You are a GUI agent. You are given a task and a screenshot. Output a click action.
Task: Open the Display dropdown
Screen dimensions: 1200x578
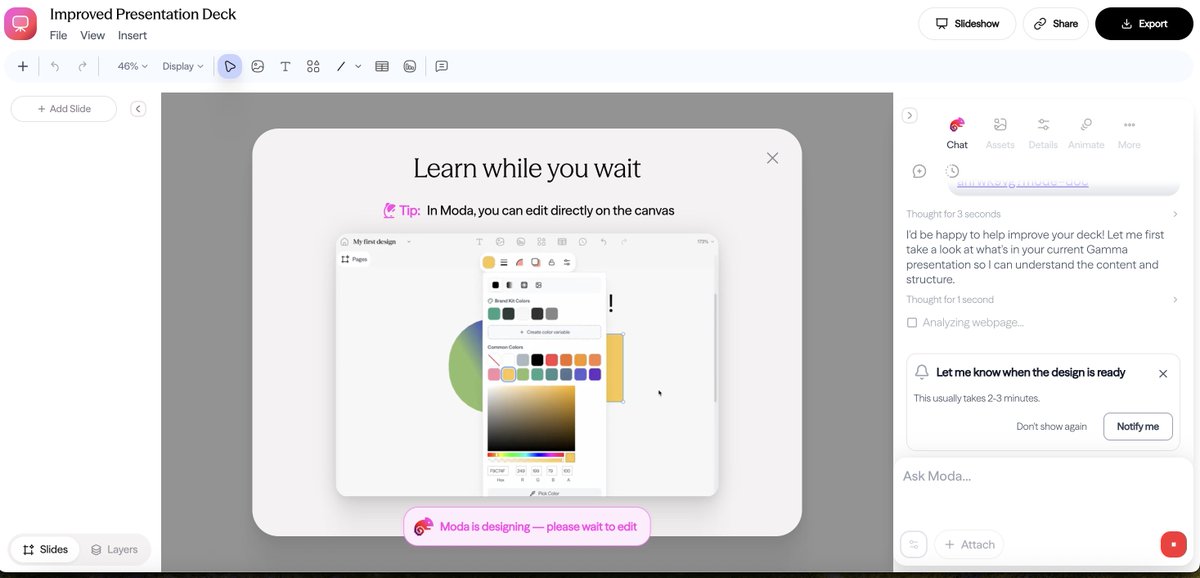click(183, 66)
